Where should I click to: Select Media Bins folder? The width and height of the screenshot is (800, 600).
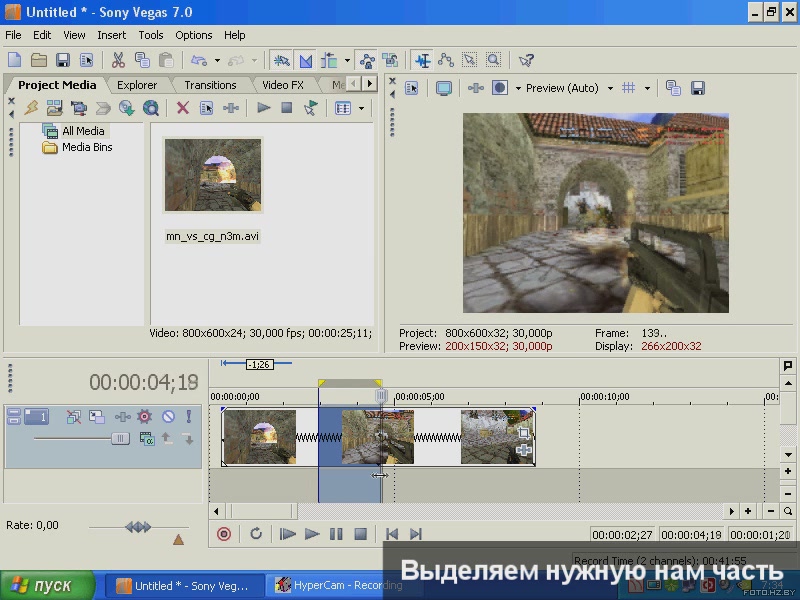[87, 147]
